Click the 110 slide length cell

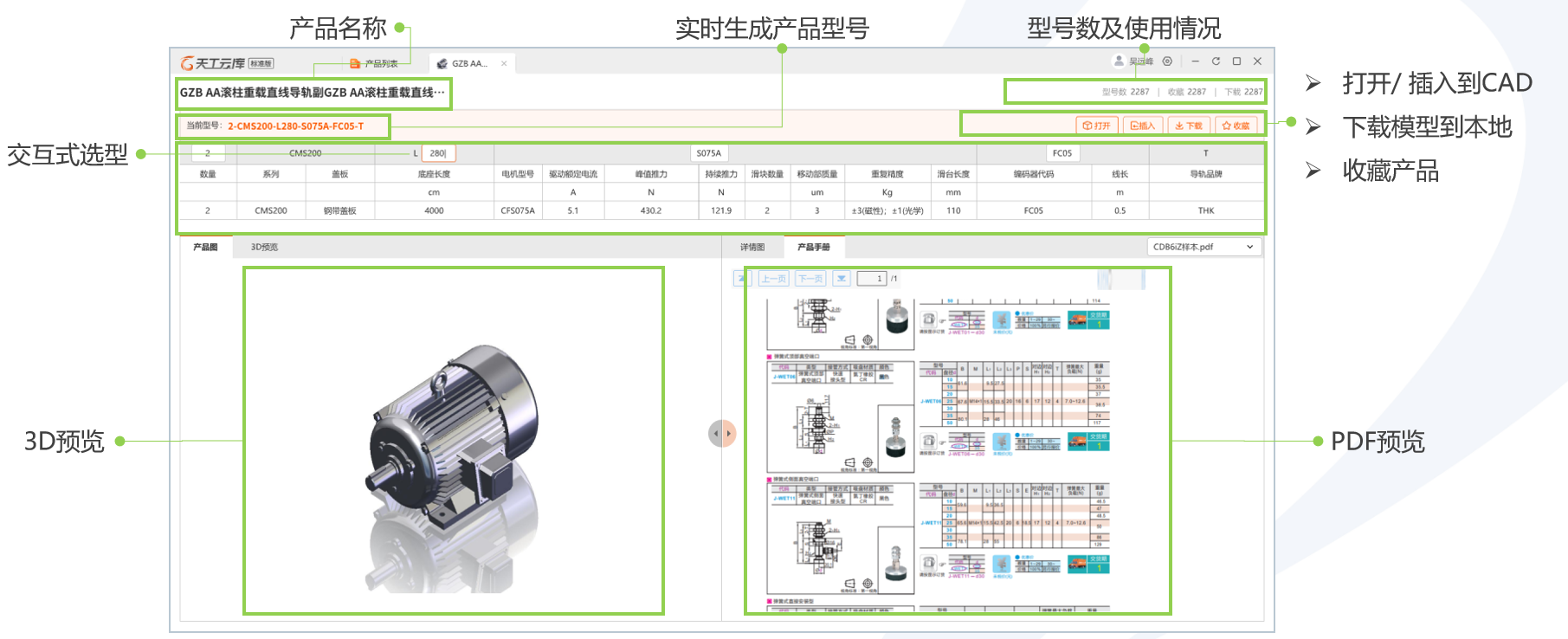[x=953, y=210]
